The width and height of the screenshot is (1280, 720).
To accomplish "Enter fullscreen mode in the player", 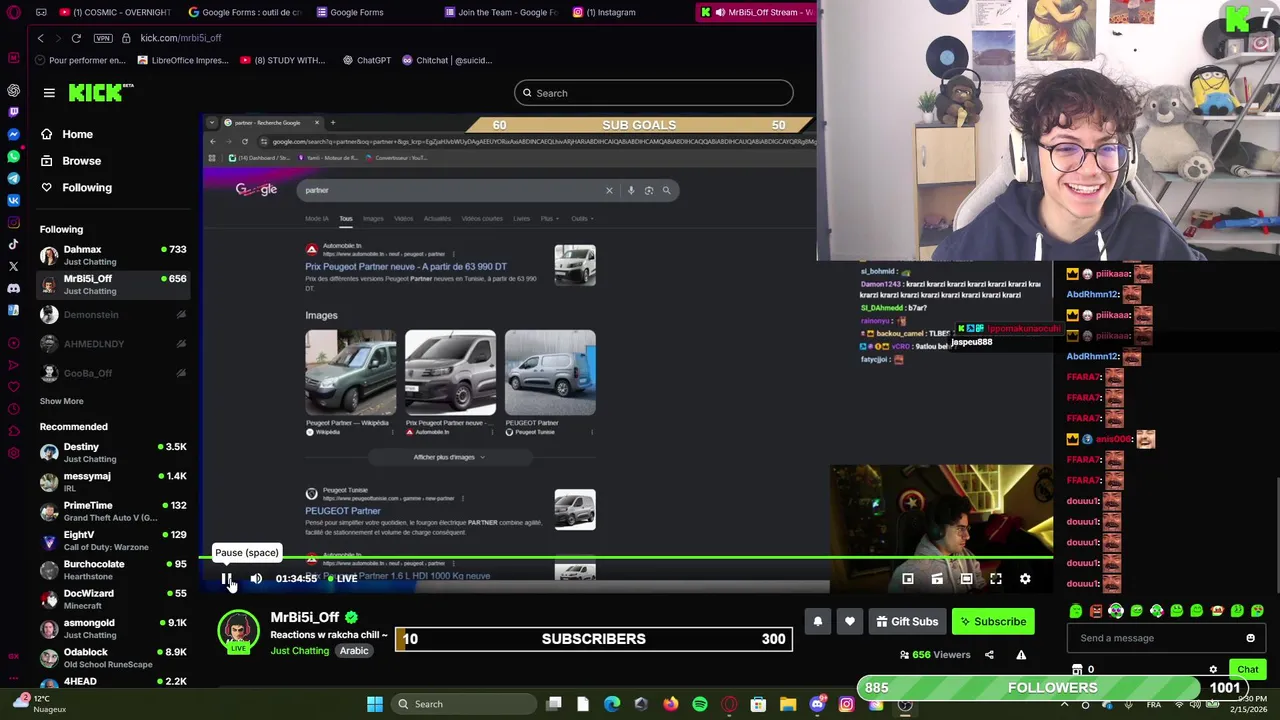I will point(996,579).
